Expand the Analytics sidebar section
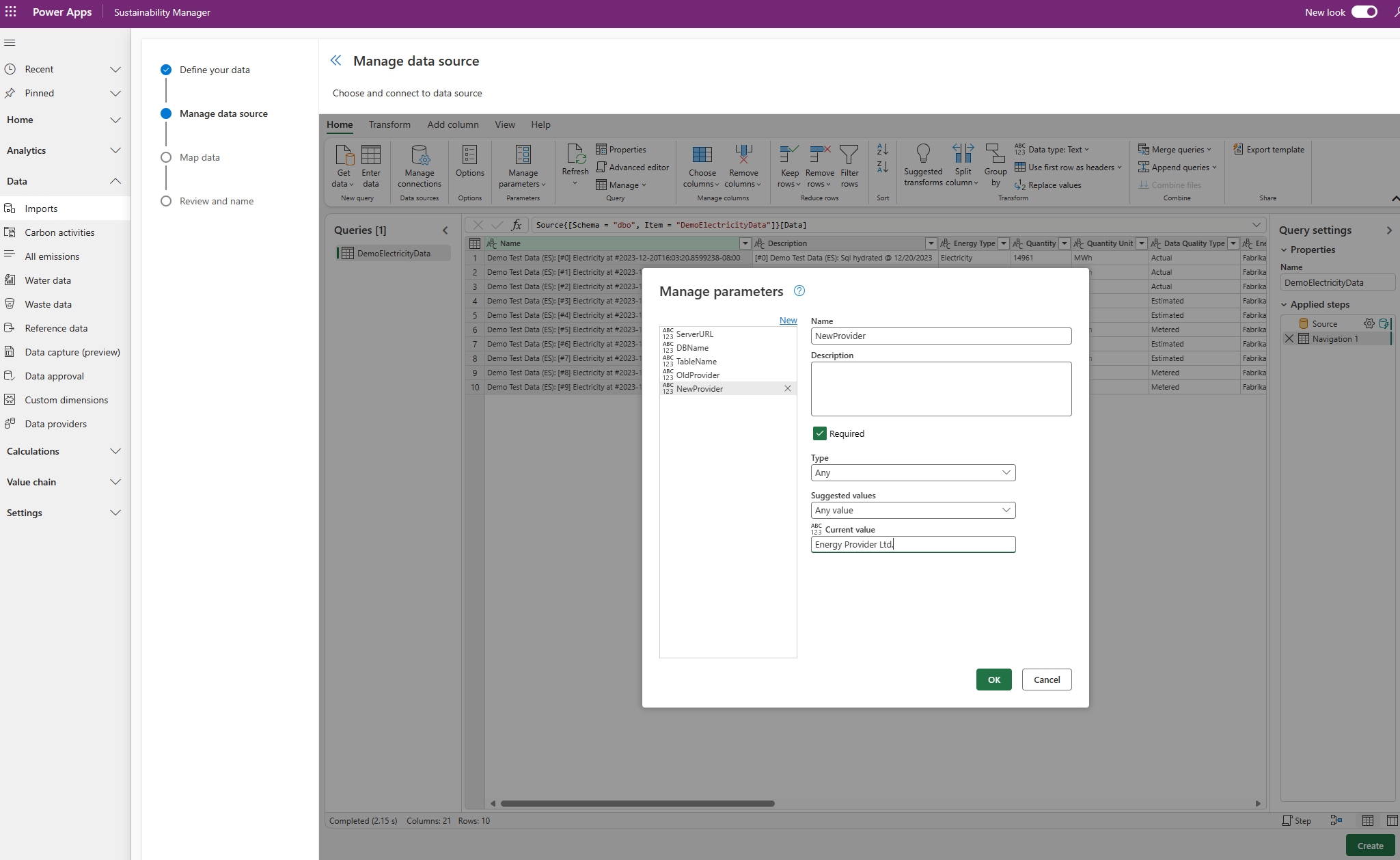This screenshot has width=1400, height=860. point(115,150)
